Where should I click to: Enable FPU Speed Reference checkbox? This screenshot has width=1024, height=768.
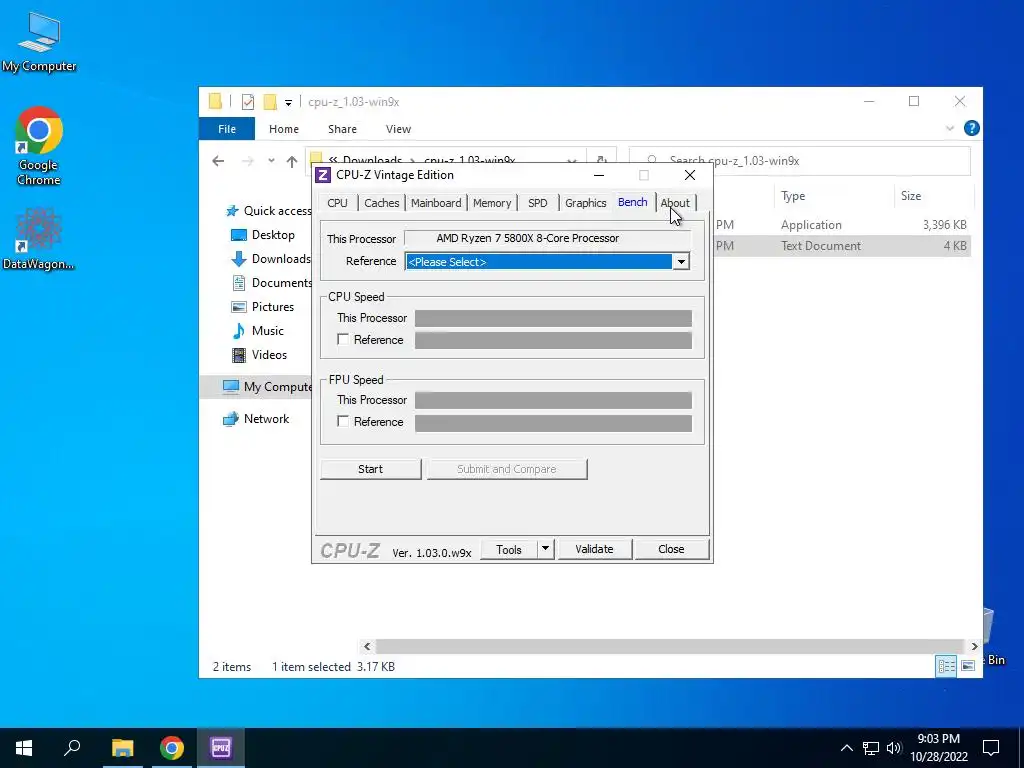(343, 422)
